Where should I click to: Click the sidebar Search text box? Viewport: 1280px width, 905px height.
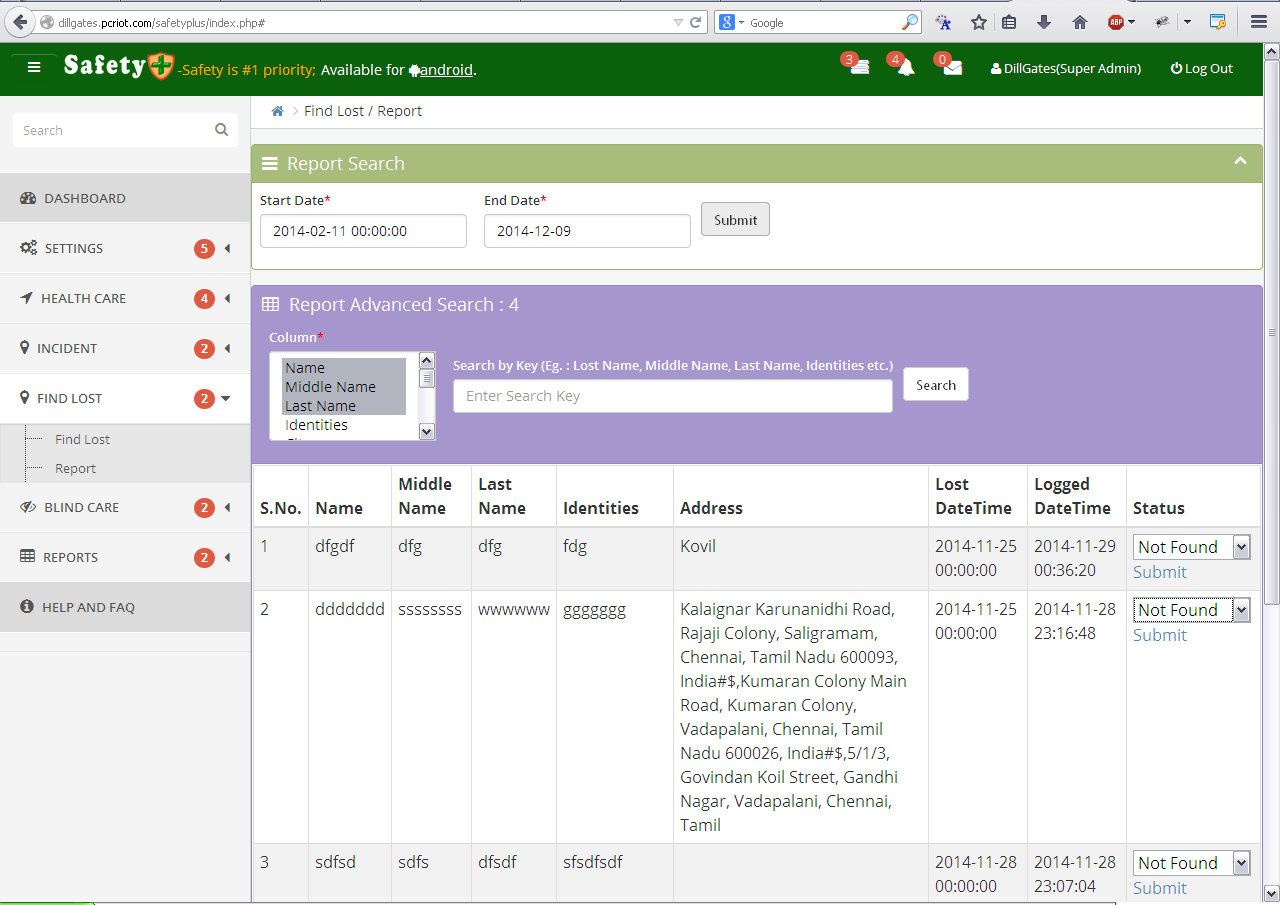pos(125,130)
